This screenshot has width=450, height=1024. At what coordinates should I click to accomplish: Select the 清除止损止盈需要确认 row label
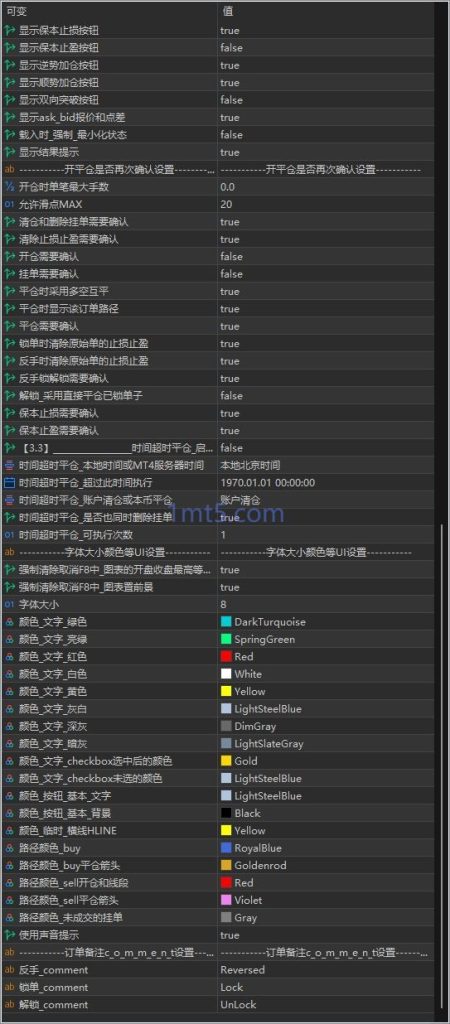click(69, 239)
